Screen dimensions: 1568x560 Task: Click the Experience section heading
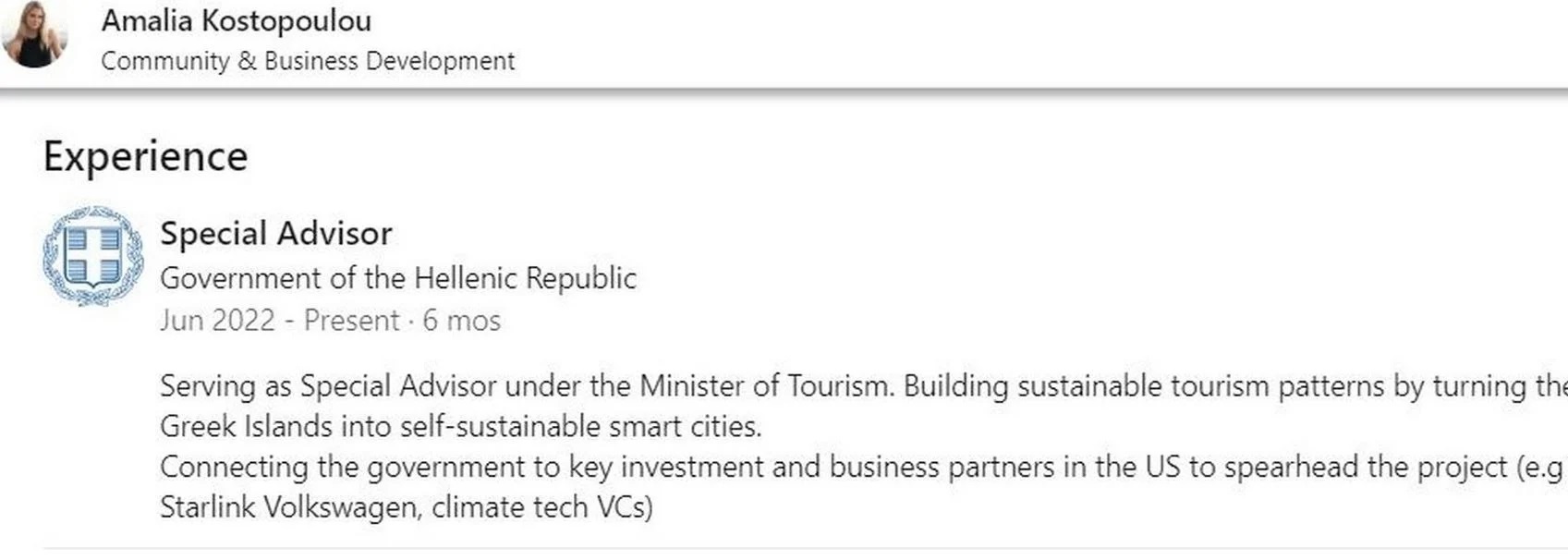point(145,156)
